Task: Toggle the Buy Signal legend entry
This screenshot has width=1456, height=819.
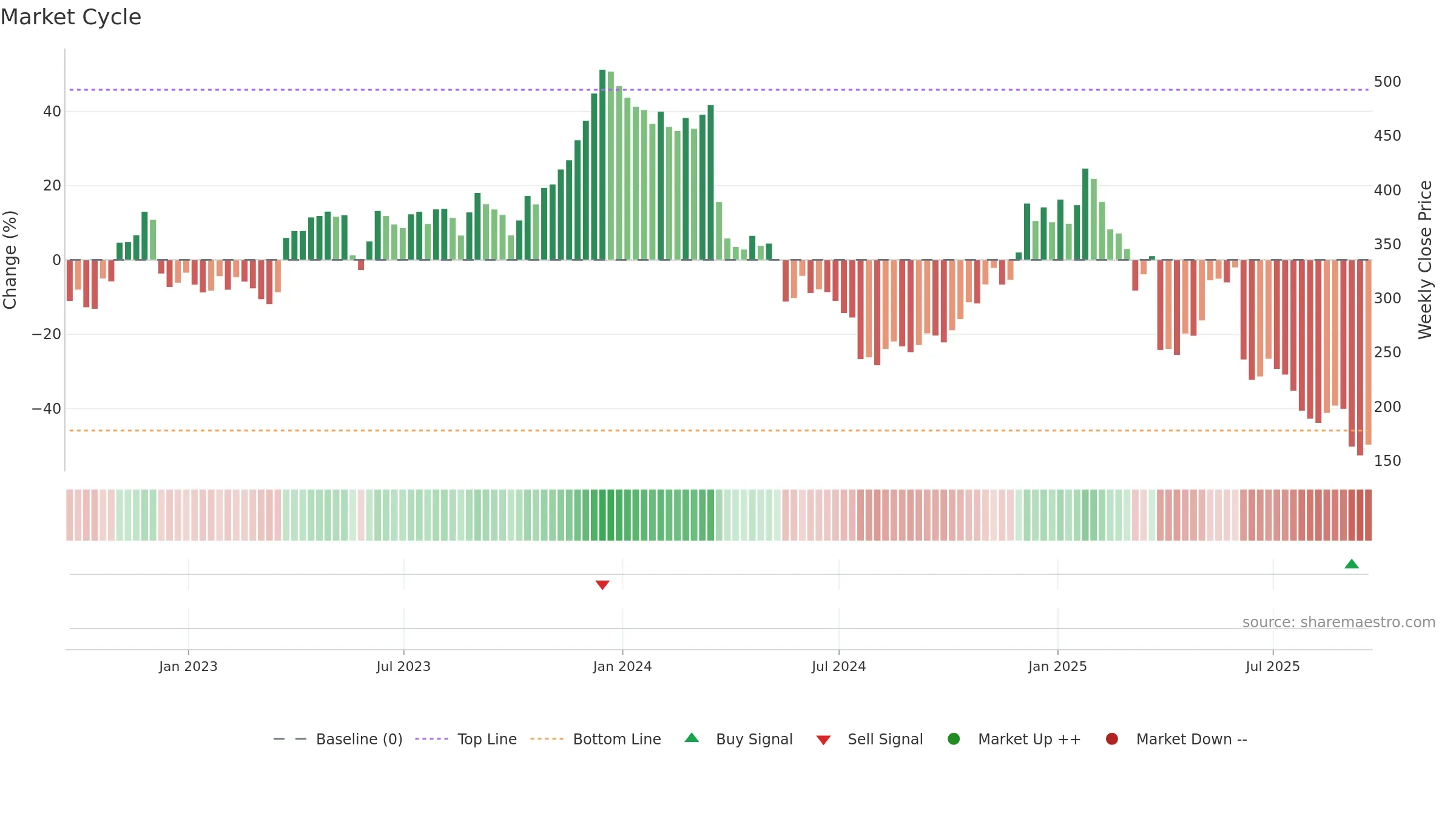Action: 738,739
